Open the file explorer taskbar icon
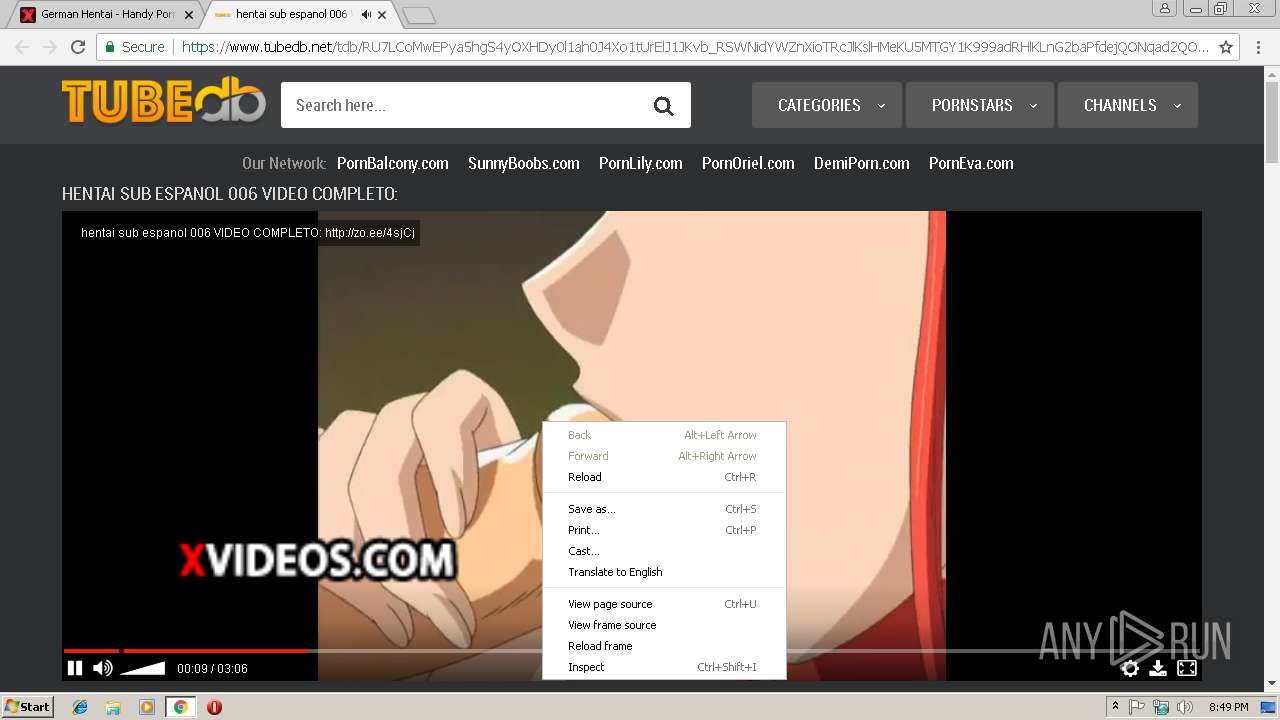1280x720 pixels. tap(113, 707)
